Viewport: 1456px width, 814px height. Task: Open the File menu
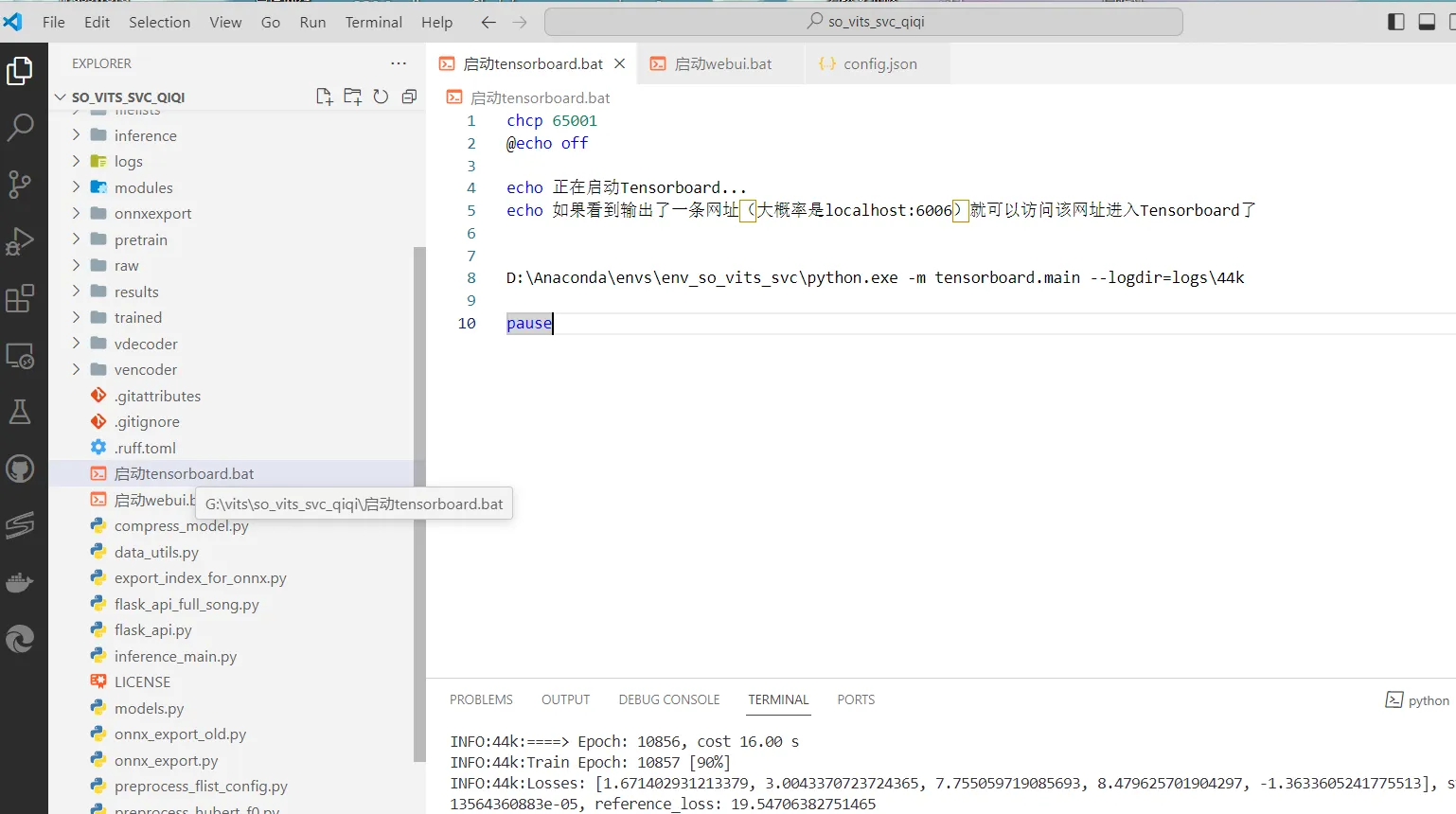coord(54,22)
